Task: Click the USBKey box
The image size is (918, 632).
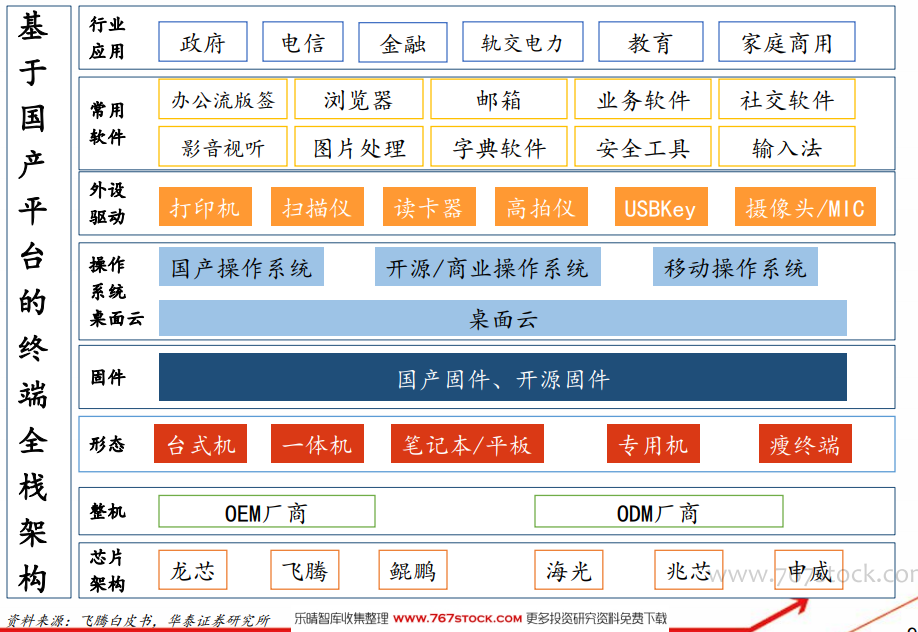Action: coord(661,207)
